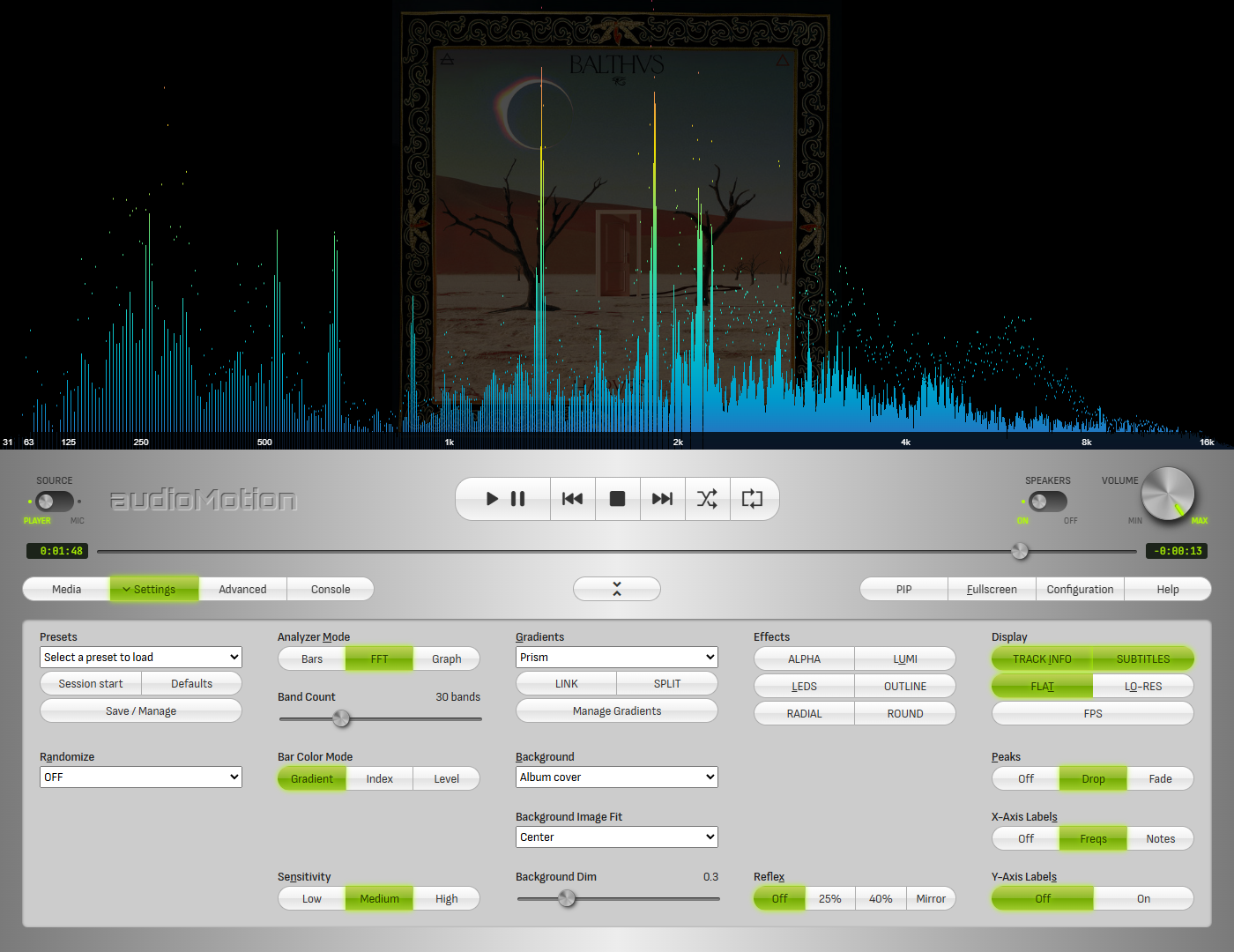
Task: Toggle the LEDS effect
Action: (x=804, y=686)
